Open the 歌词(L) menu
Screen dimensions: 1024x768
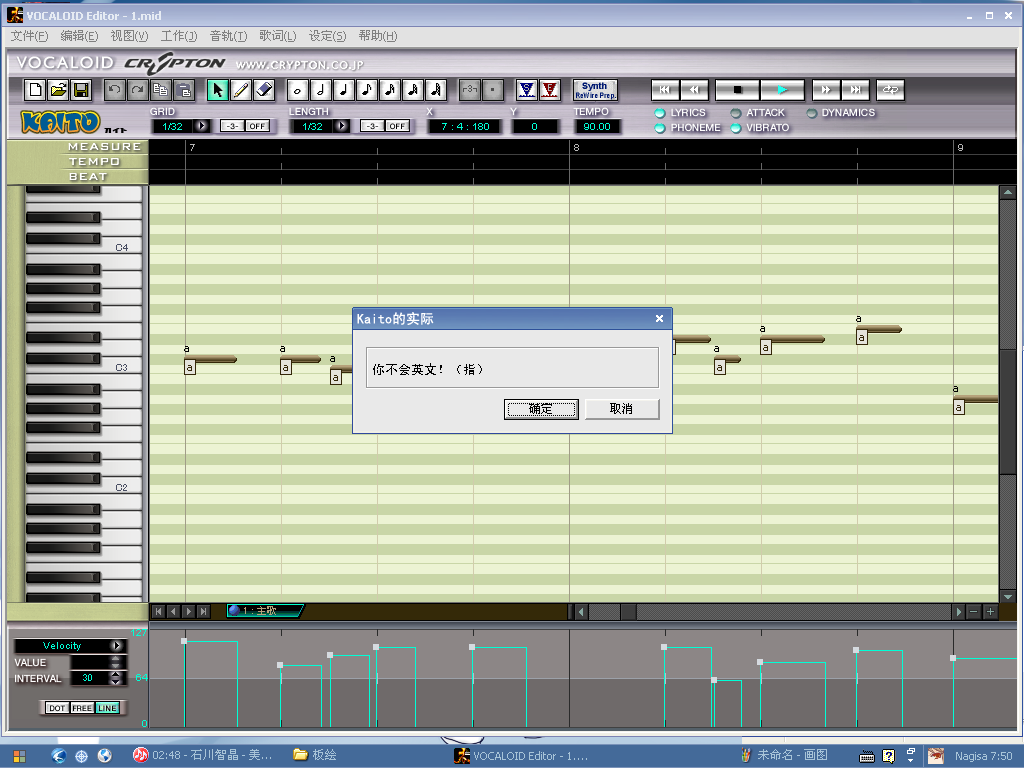pyautogui.click(x=278, y=36)
